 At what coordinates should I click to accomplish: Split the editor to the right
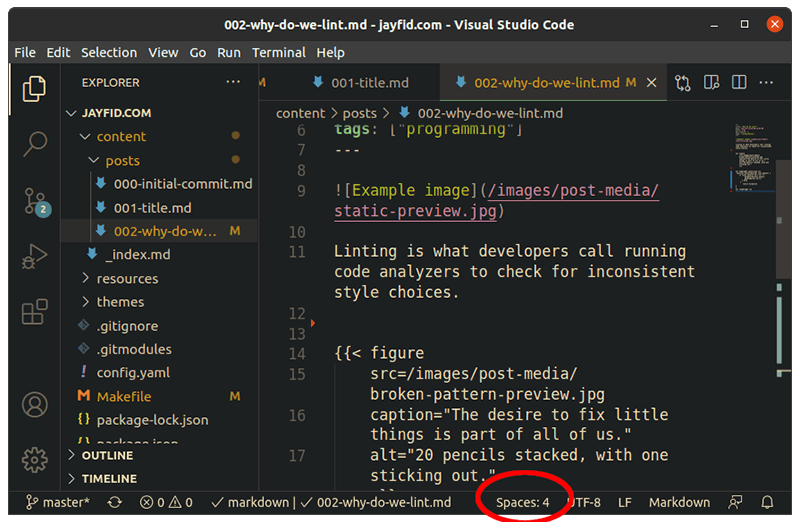point(739,82)
